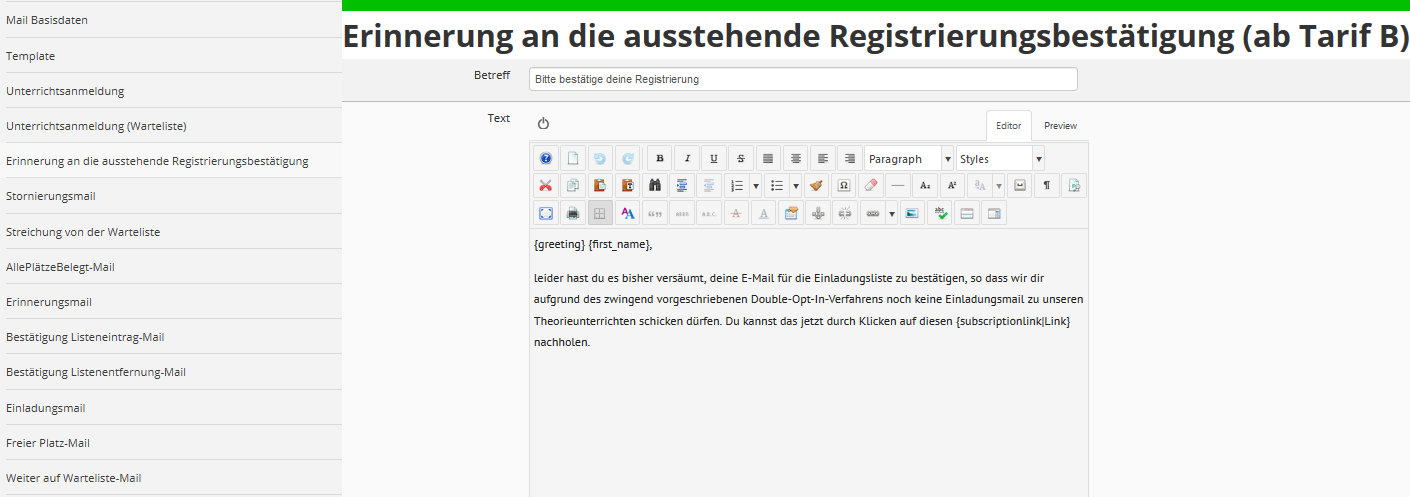
Task: Click into the Betreff input field
Action: (803, 79)
